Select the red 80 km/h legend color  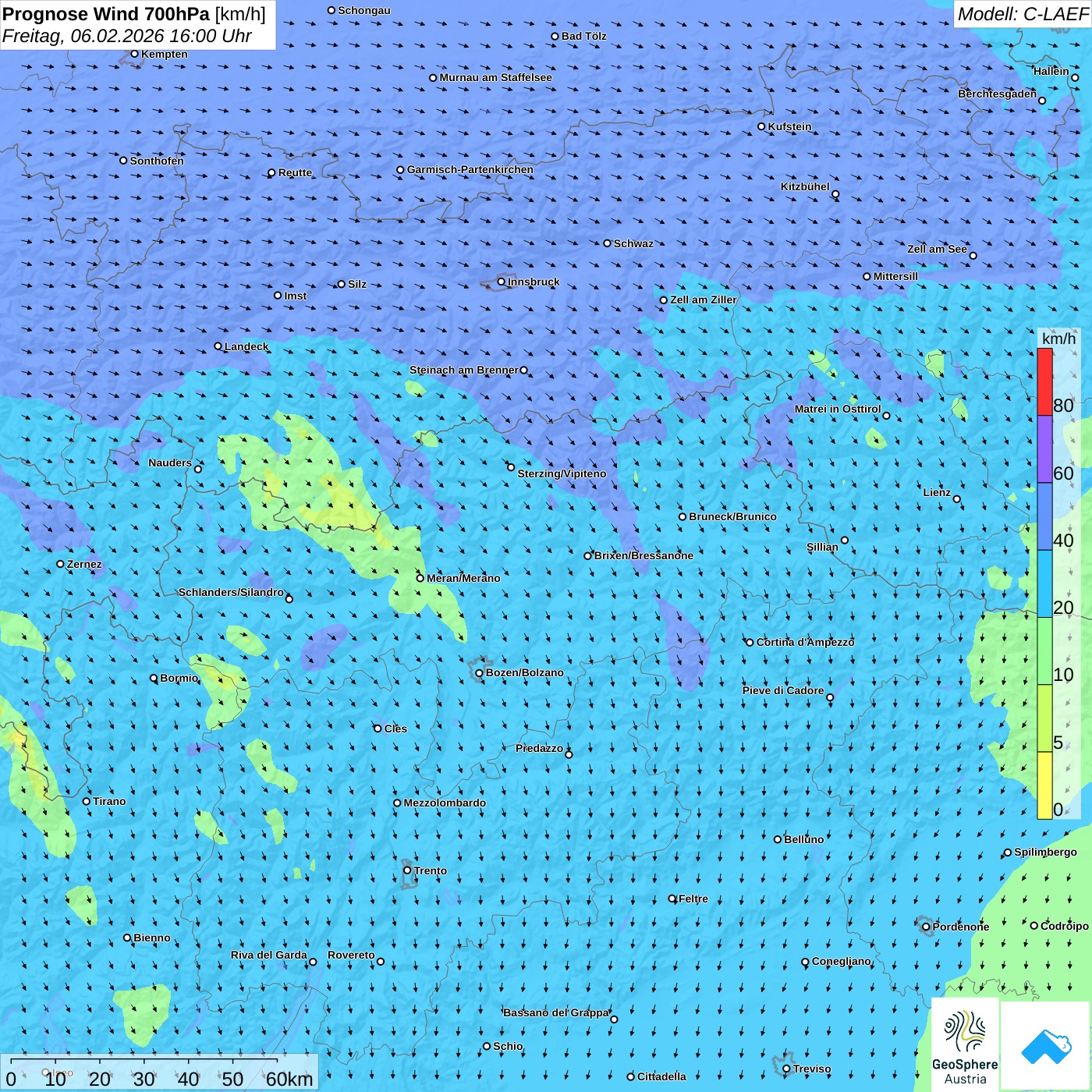pos(1044,381)
